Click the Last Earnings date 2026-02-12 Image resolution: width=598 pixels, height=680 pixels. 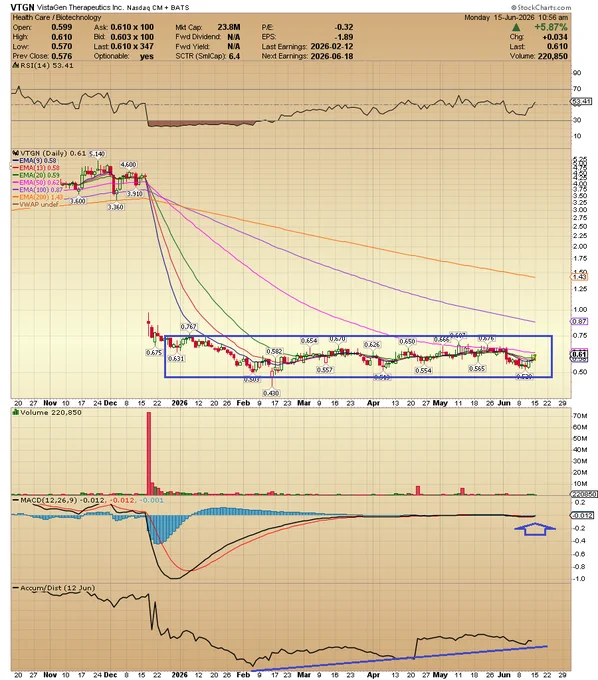[x=332, y=46]
